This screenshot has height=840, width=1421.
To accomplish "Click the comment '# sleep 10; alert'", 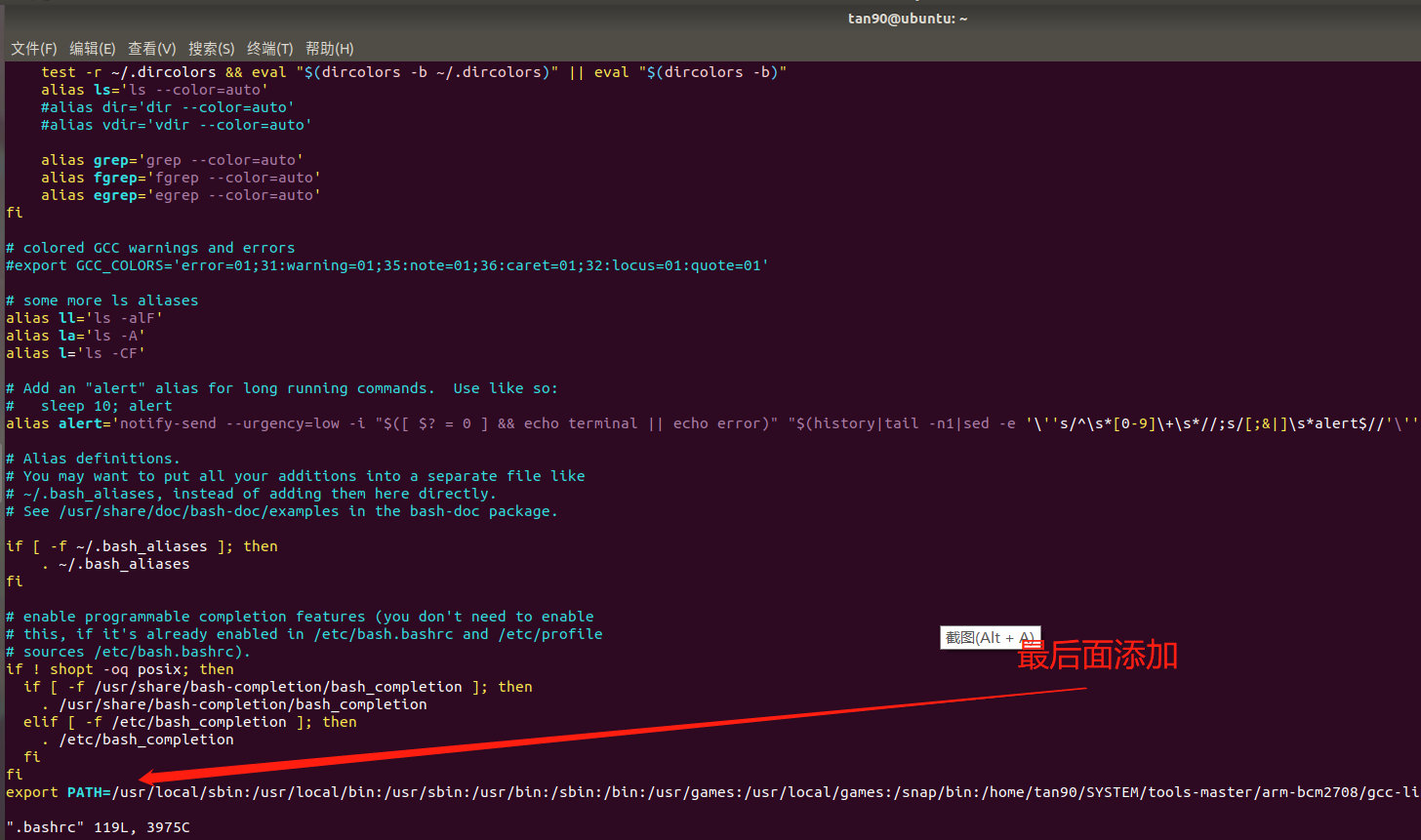I will [89, 406].
